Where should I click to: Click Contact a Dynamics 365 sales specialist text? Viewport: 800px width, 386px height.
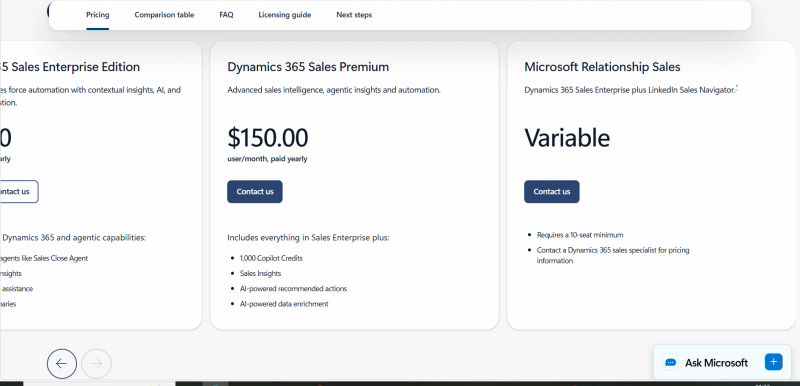[613, 255]
